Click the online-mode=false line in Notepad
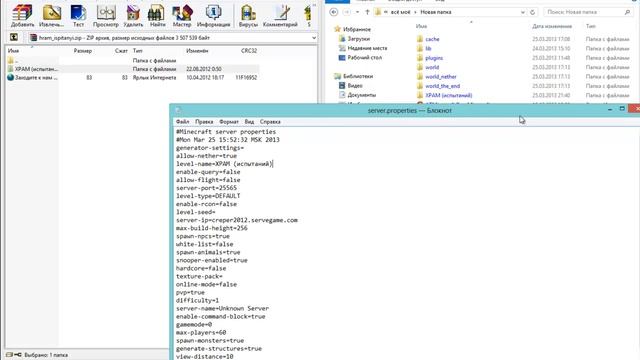Viewport: 640px width, 360px height. (206, 284)
